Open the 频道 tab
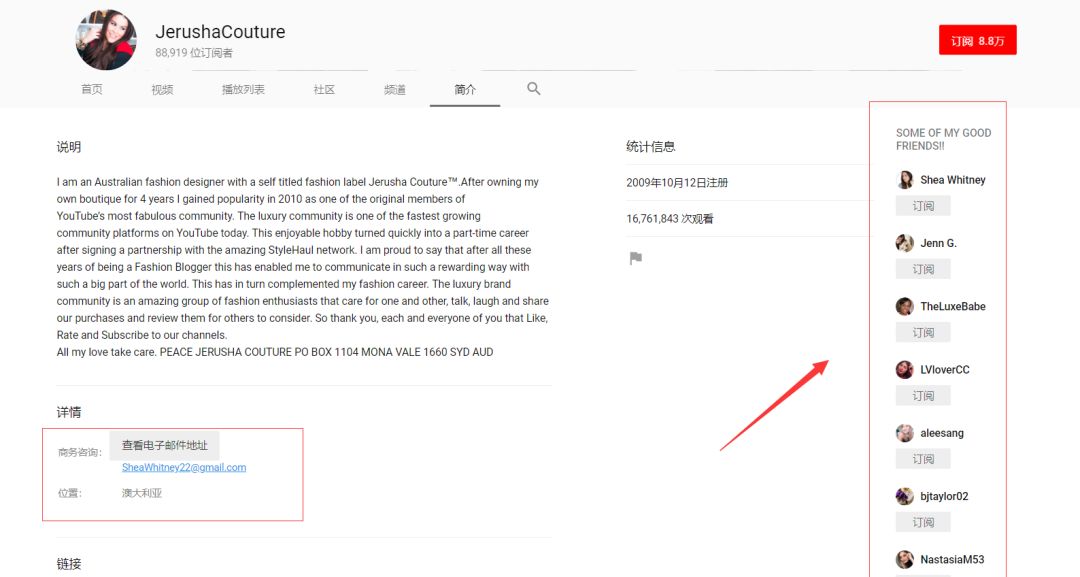 (395, 90)
